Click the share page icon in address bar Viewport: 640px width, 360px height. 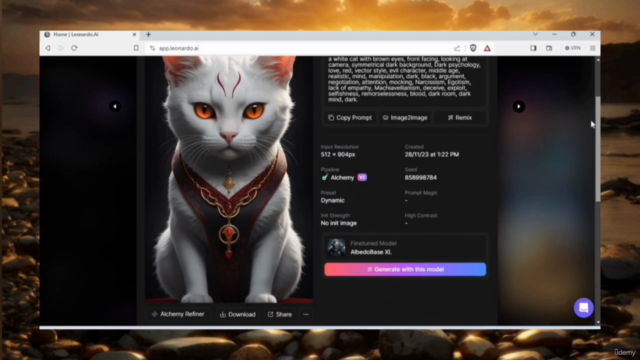(457, 48)
